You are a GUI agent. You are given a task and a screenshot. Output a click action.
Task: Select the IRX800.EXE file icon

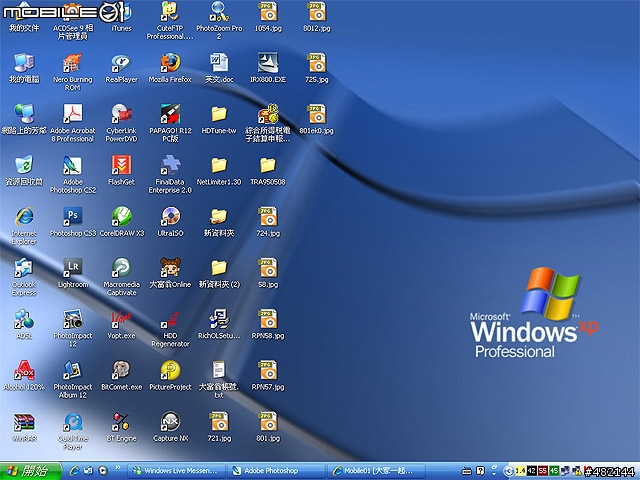268,68
